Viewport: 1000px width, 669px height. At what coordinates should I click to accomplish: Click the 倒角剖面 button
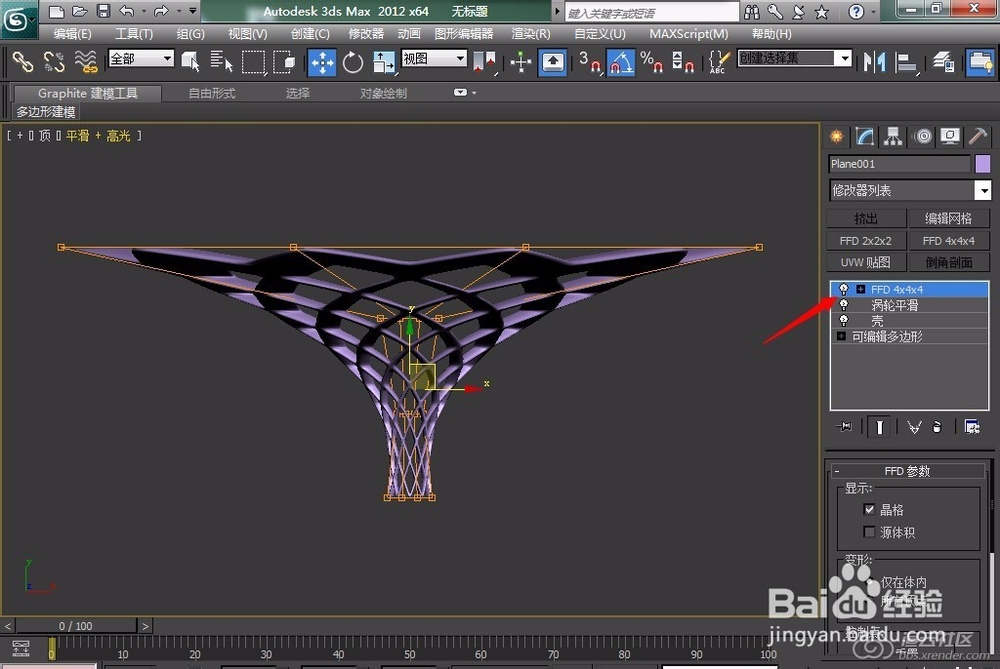pyautogui.click(x=948, y=262)
